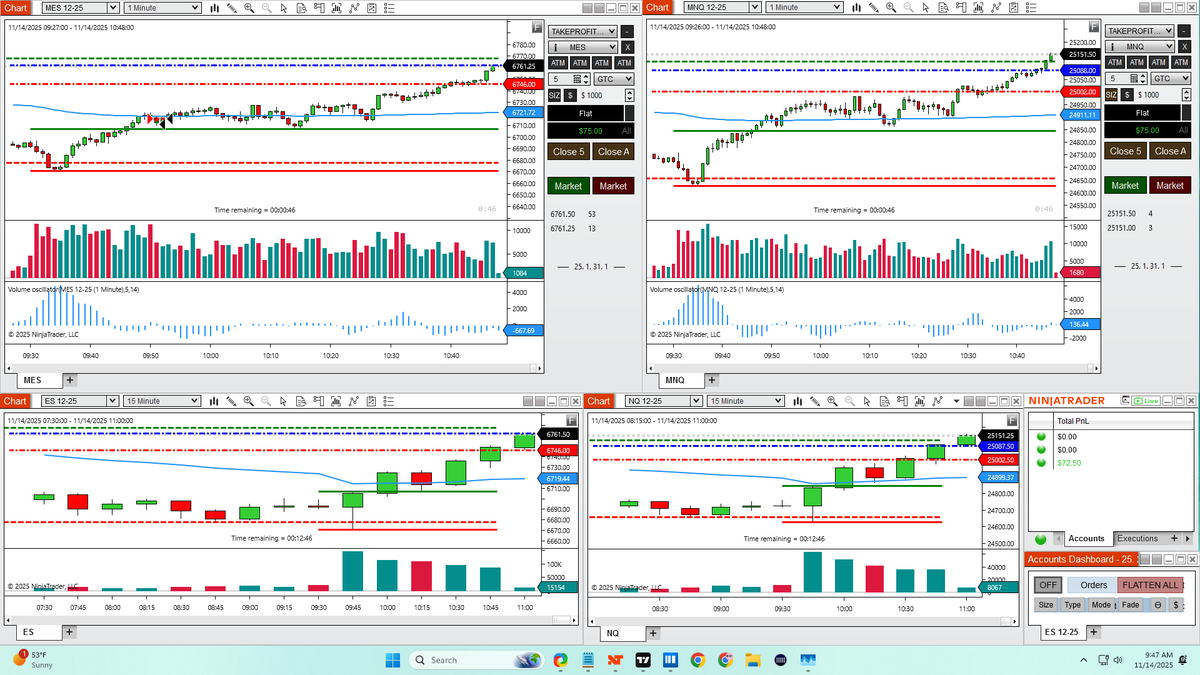Select drawing pencil tool in MES chart toolbar
This screenshot has height=675, width=1200.
coord(232,8)
